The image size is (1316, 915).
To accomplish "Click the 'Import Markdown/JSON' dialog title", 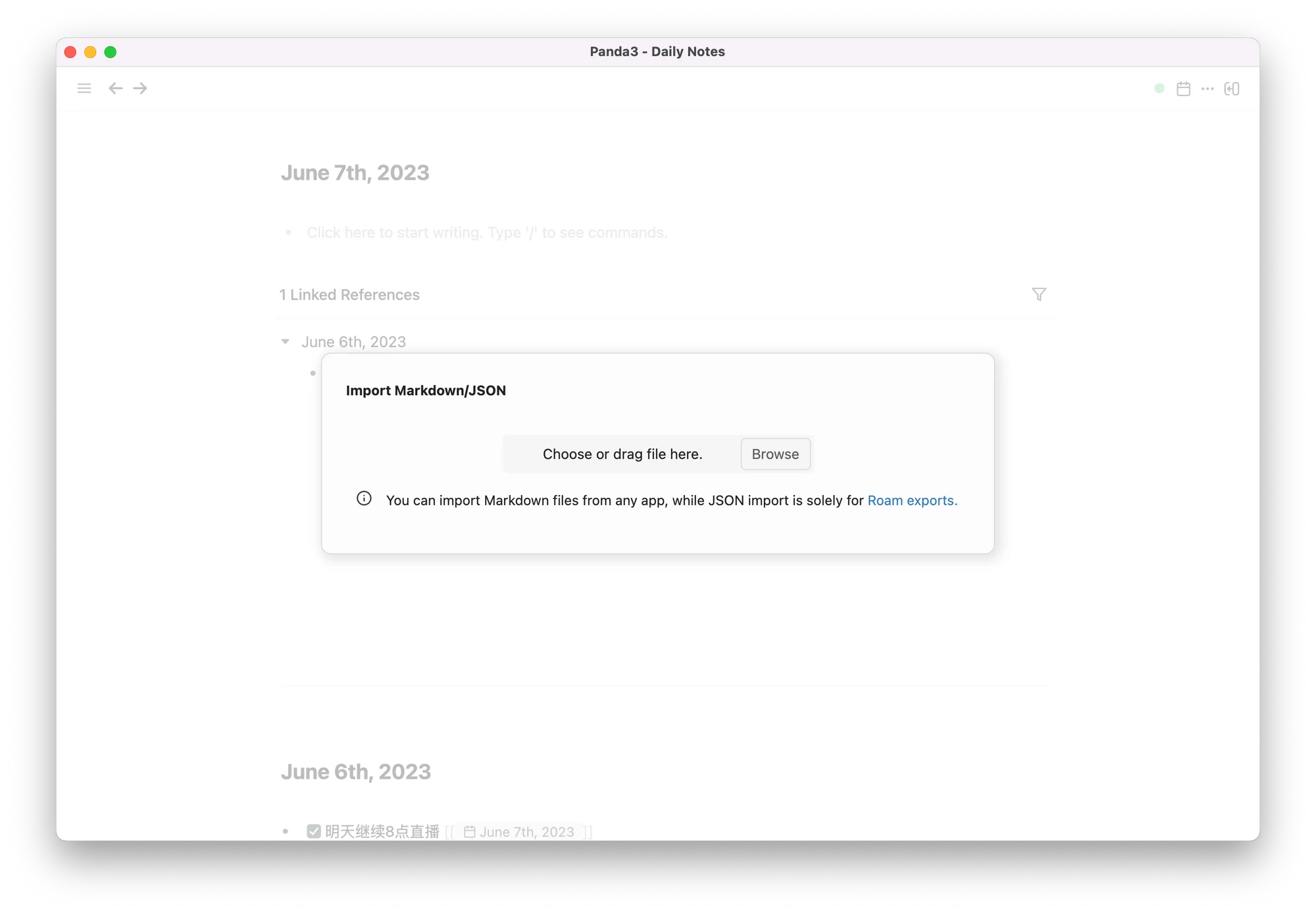I will click(x=426, y=390).
